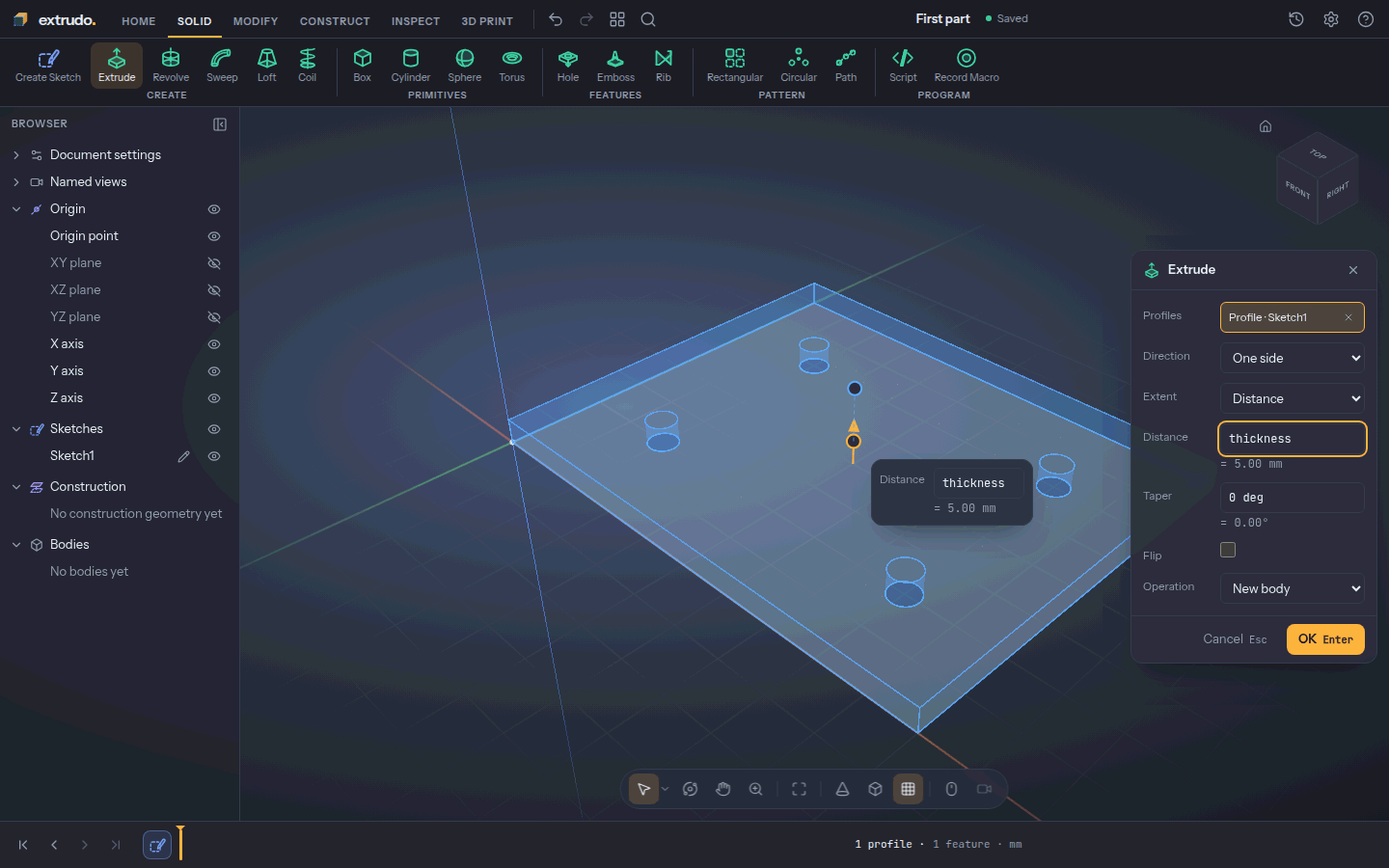Insert a Box primitive
This screenshot has width=1389, height=868.
(x=363, y=66)
